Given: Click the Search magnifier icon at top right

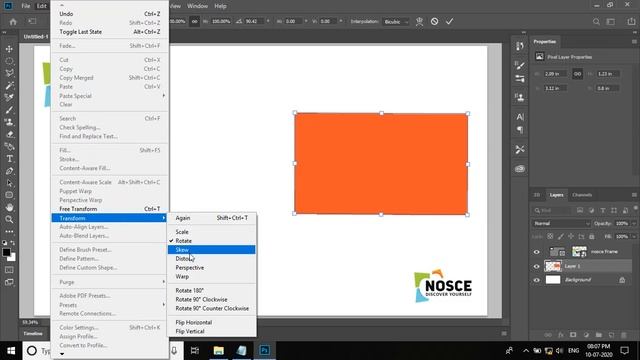Looking at the screenshot, I should 596,22.
